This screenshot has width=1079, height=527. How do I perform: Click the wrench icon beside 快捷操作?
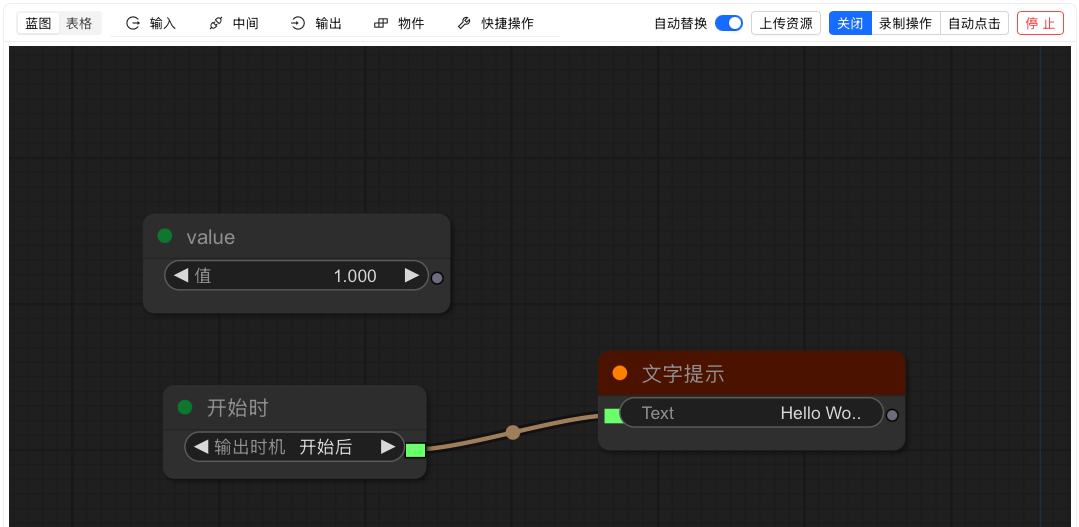point(464,23)
